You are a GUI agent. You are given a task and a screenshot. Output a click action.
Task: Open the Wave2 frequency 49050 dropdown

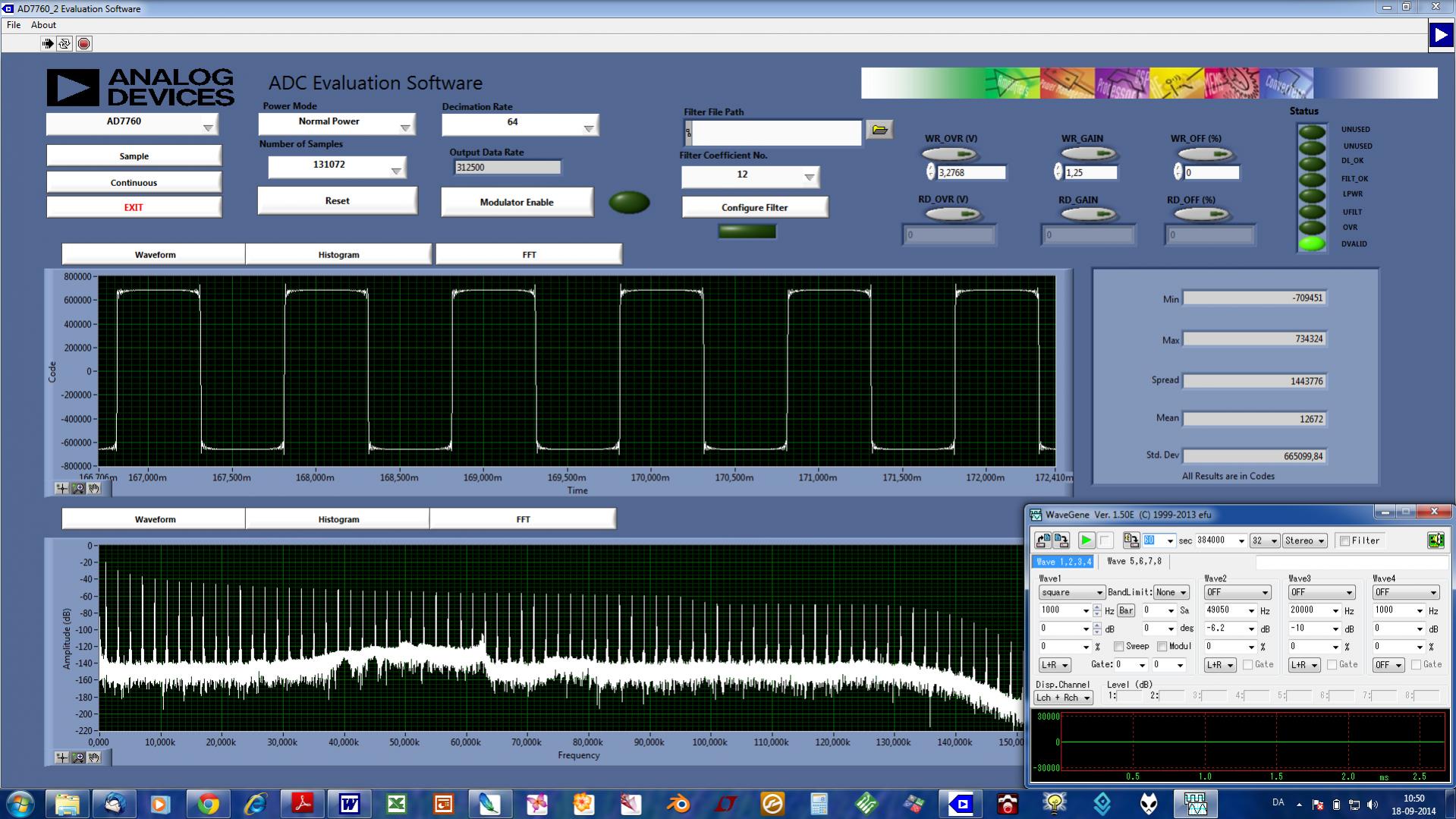[x=1251, y=610]
